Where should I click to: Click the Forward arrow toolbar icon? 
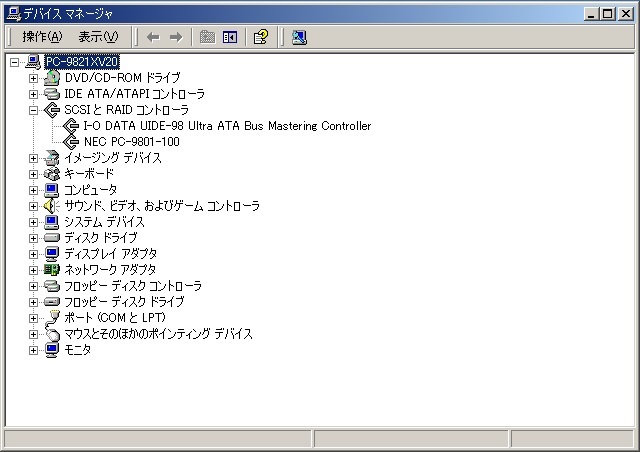click(176, 38)
